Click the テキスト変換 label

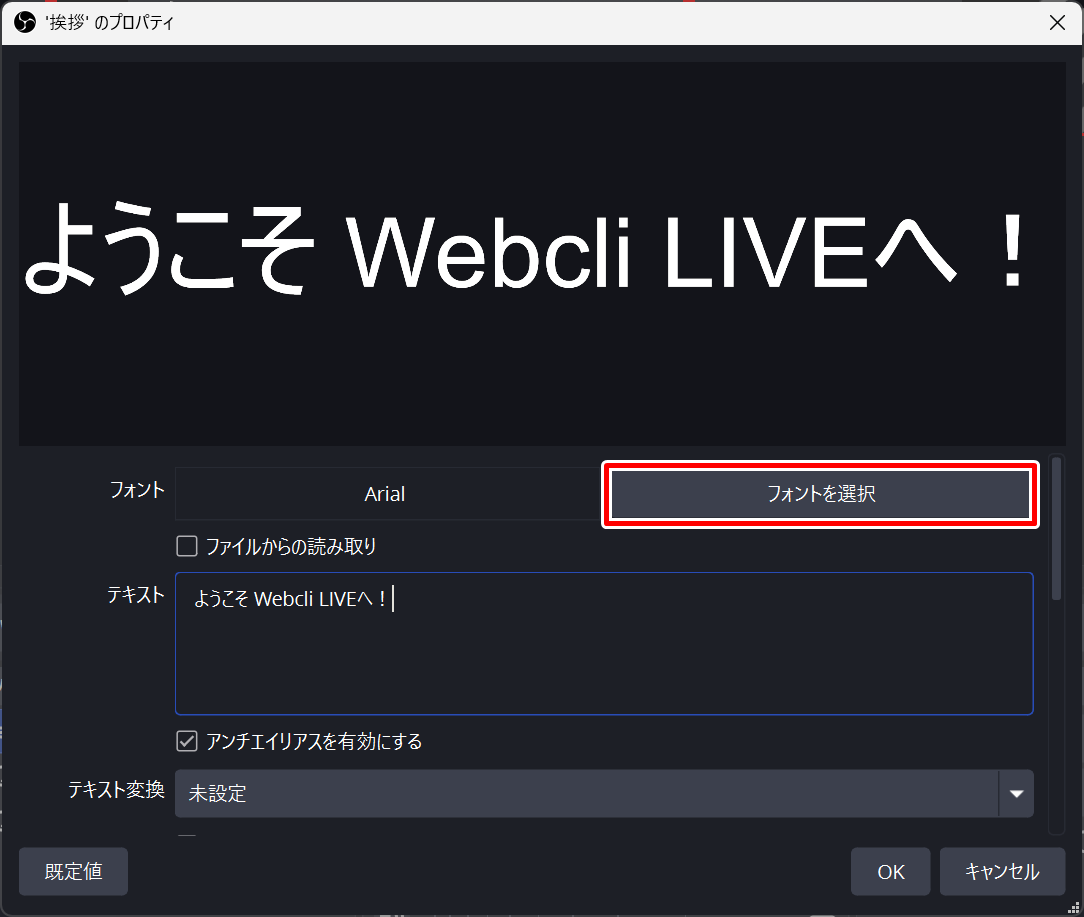tap(116, 790)
